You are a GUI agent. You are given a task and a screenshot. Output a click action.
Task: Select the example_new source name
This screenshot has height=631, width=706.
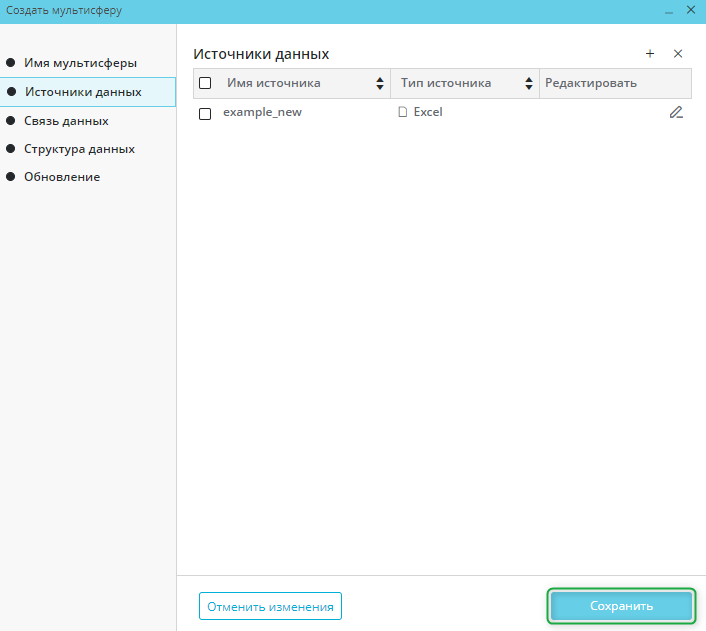(x=262, y=112)
